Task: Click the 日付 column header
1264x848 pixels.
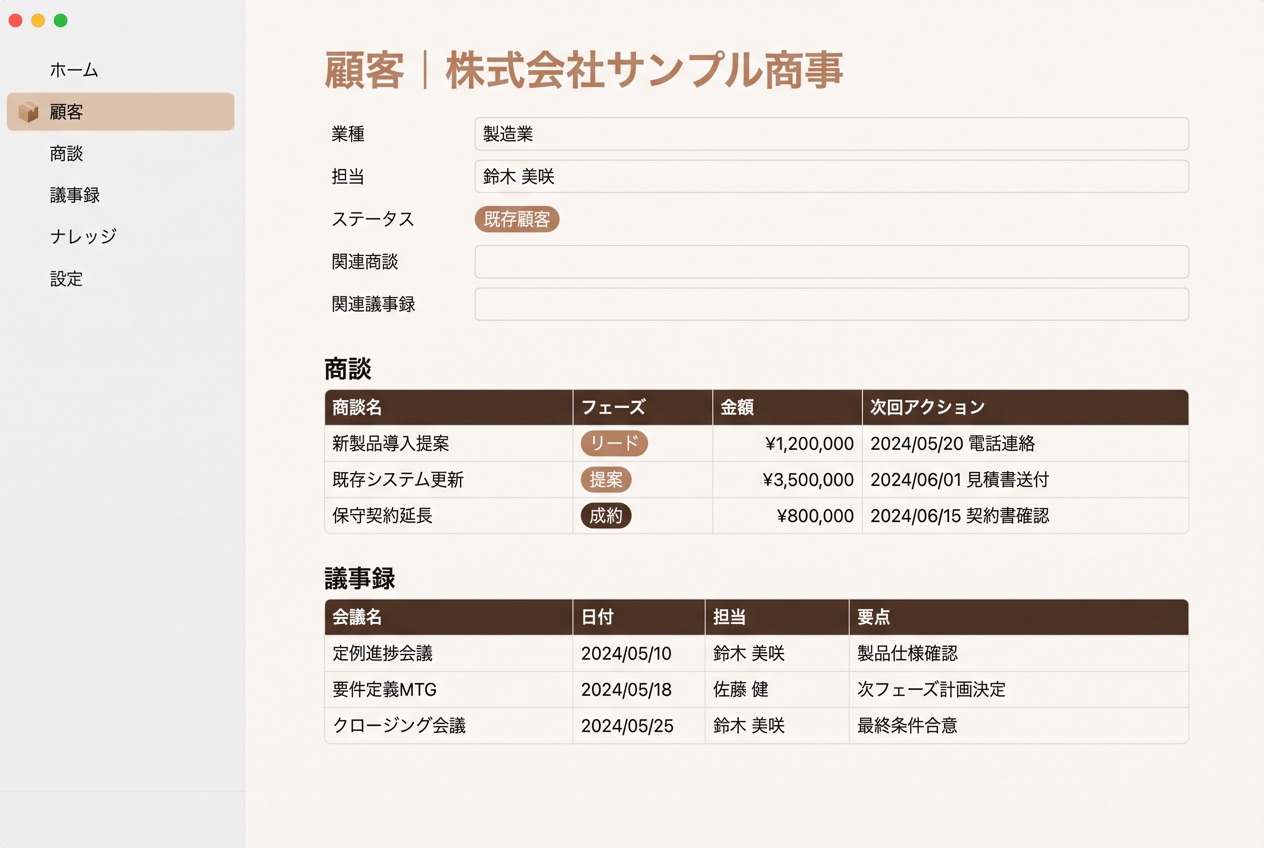Action: (x=639, y=617)
